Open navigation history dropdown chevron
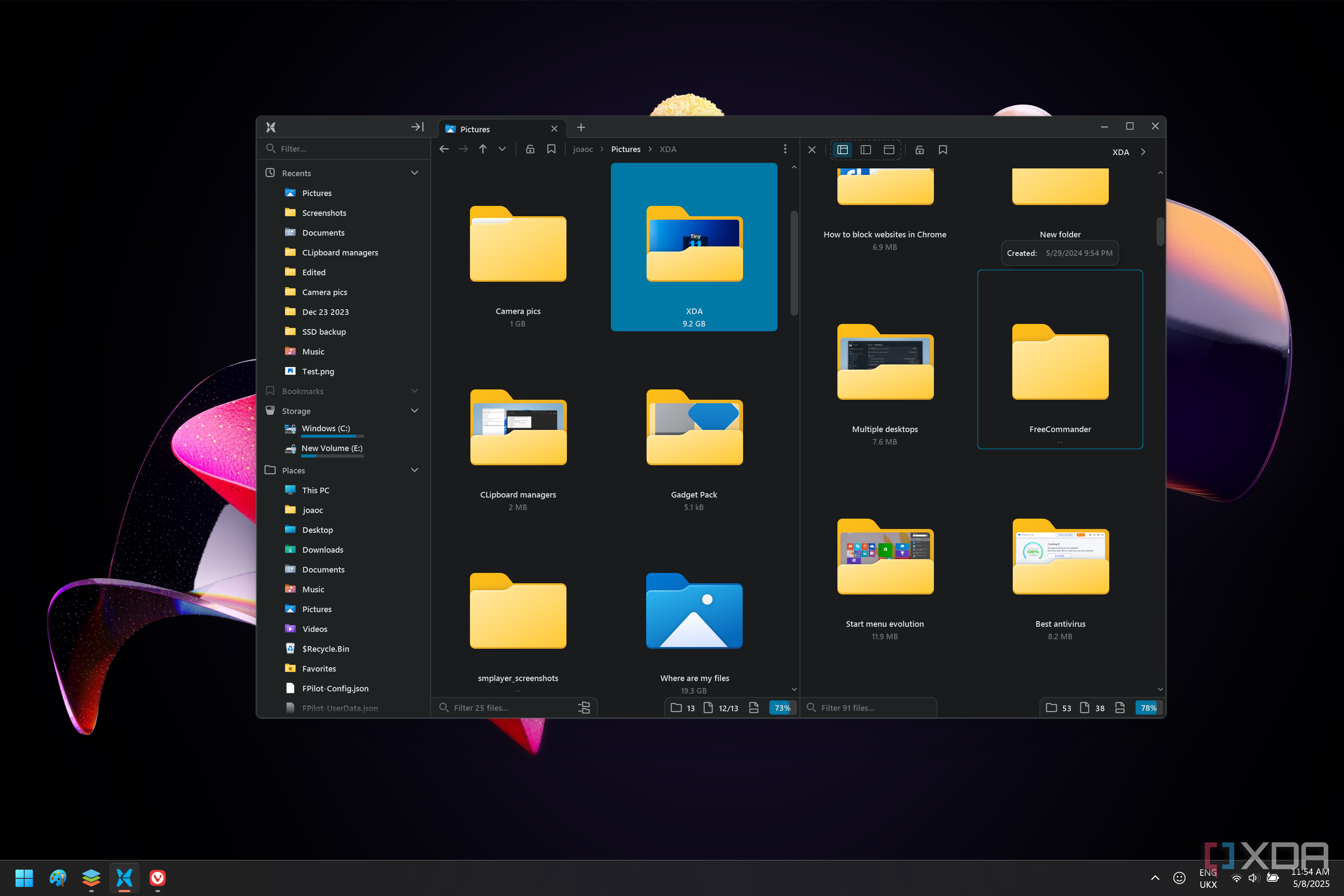The image size is (1344, 896). tap(502, 149)
